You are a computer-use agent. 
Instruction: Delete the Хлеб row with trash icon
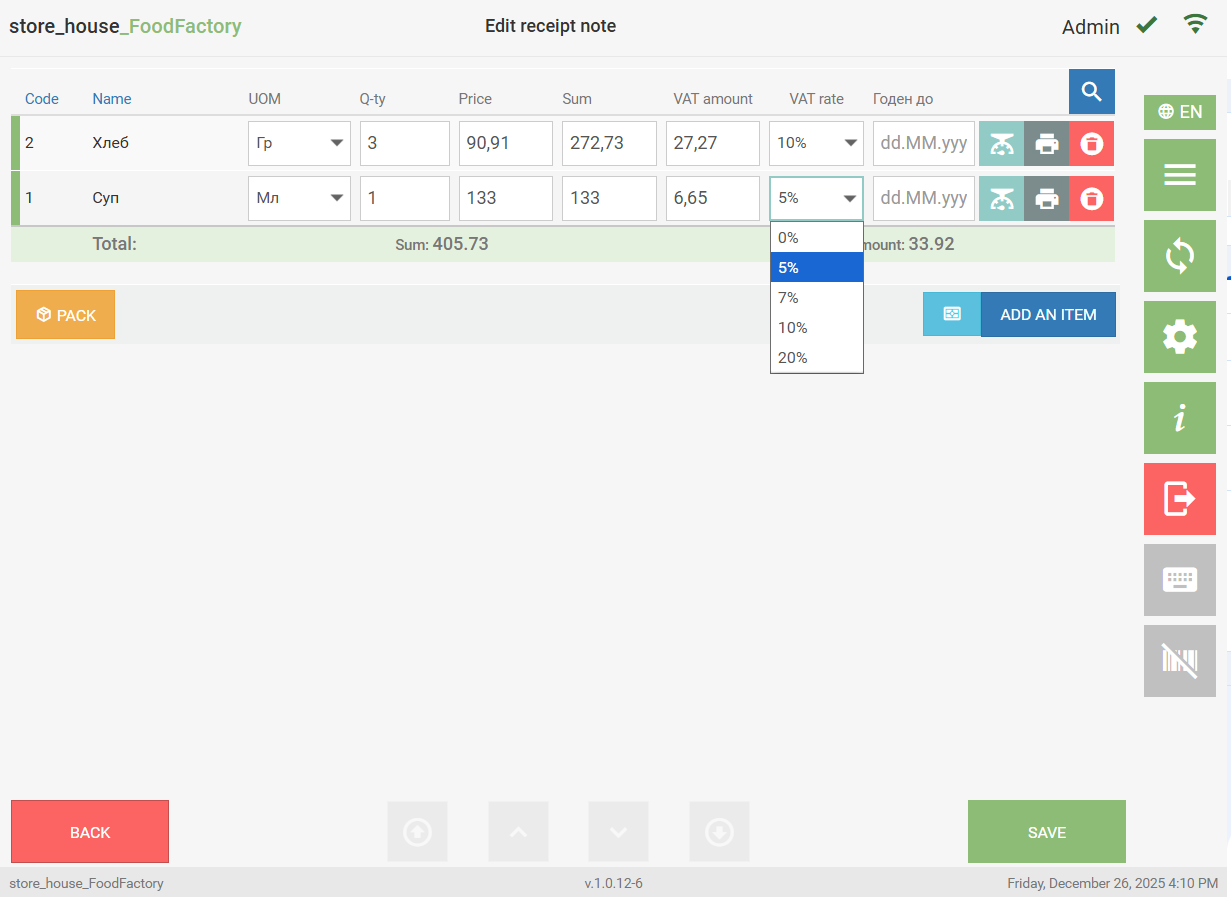pos(1091,144)
